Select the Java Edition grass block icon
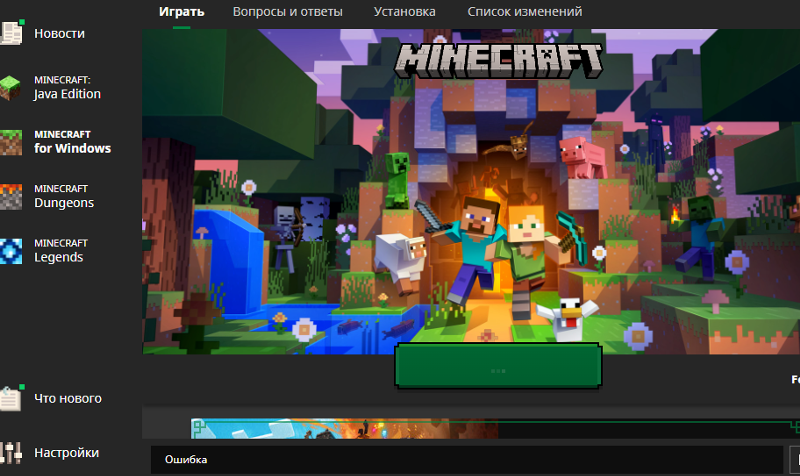 (11, 88)
